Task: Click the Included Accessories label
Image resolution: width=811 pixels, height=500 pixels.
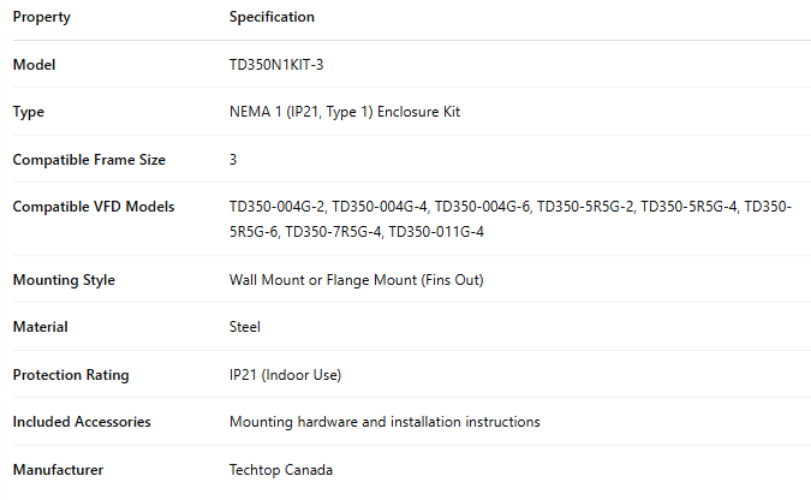Action: (81, 422)
